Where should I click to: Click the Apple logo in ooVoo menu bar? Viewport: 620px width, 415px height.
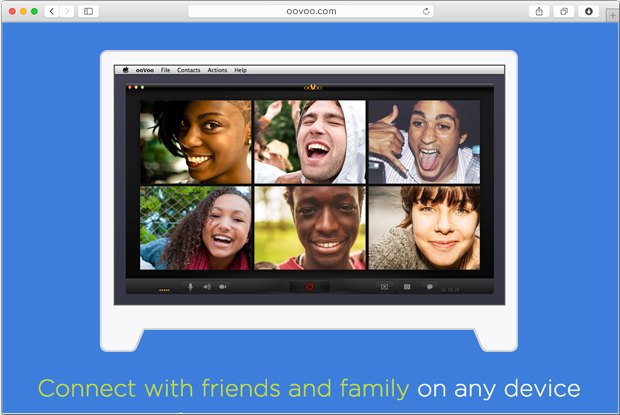[126, 70]
